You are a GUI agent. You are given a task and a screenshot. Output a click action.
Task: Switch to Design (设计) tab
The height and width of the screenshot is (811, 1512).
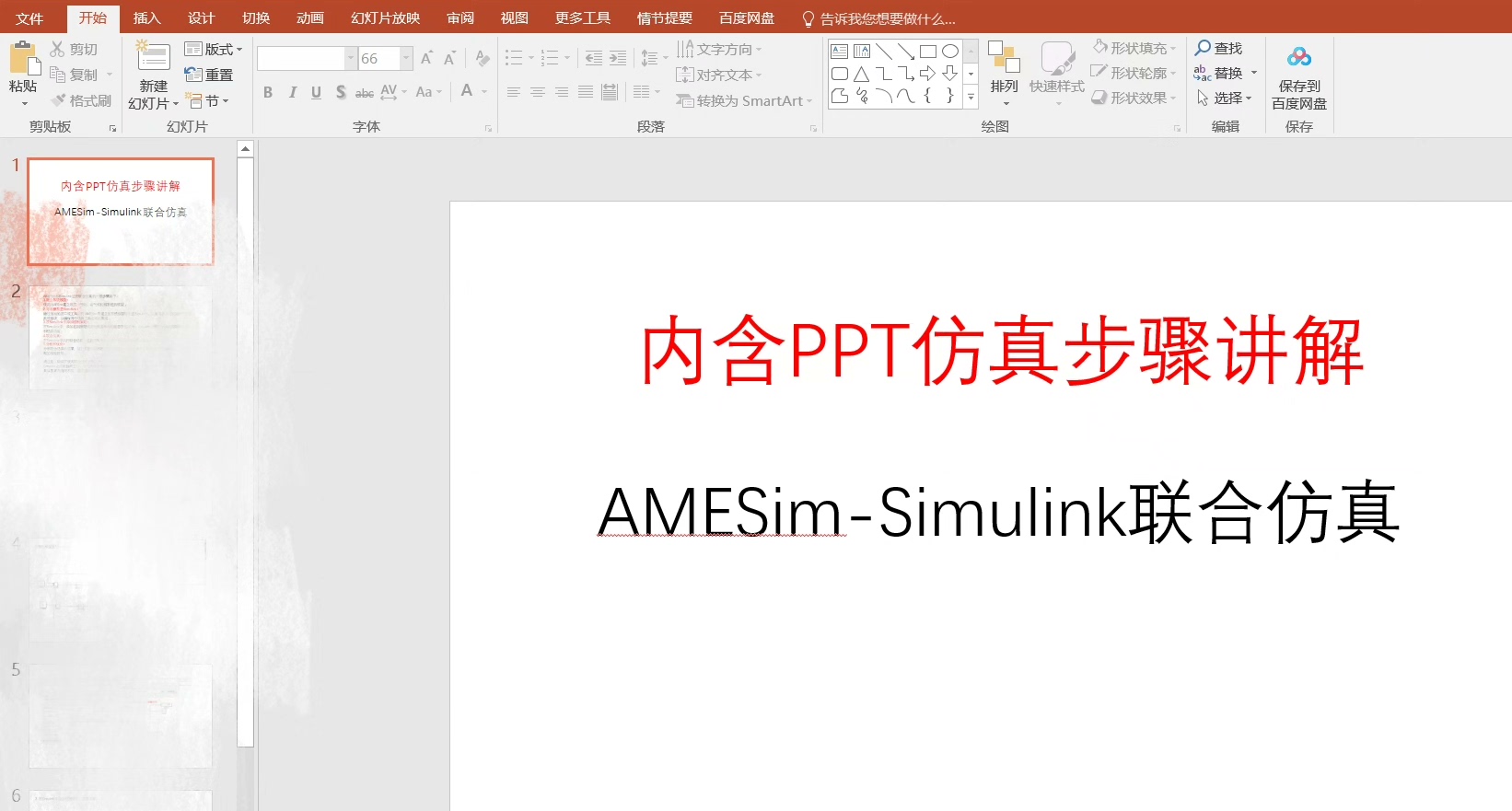tap(201, 18)
